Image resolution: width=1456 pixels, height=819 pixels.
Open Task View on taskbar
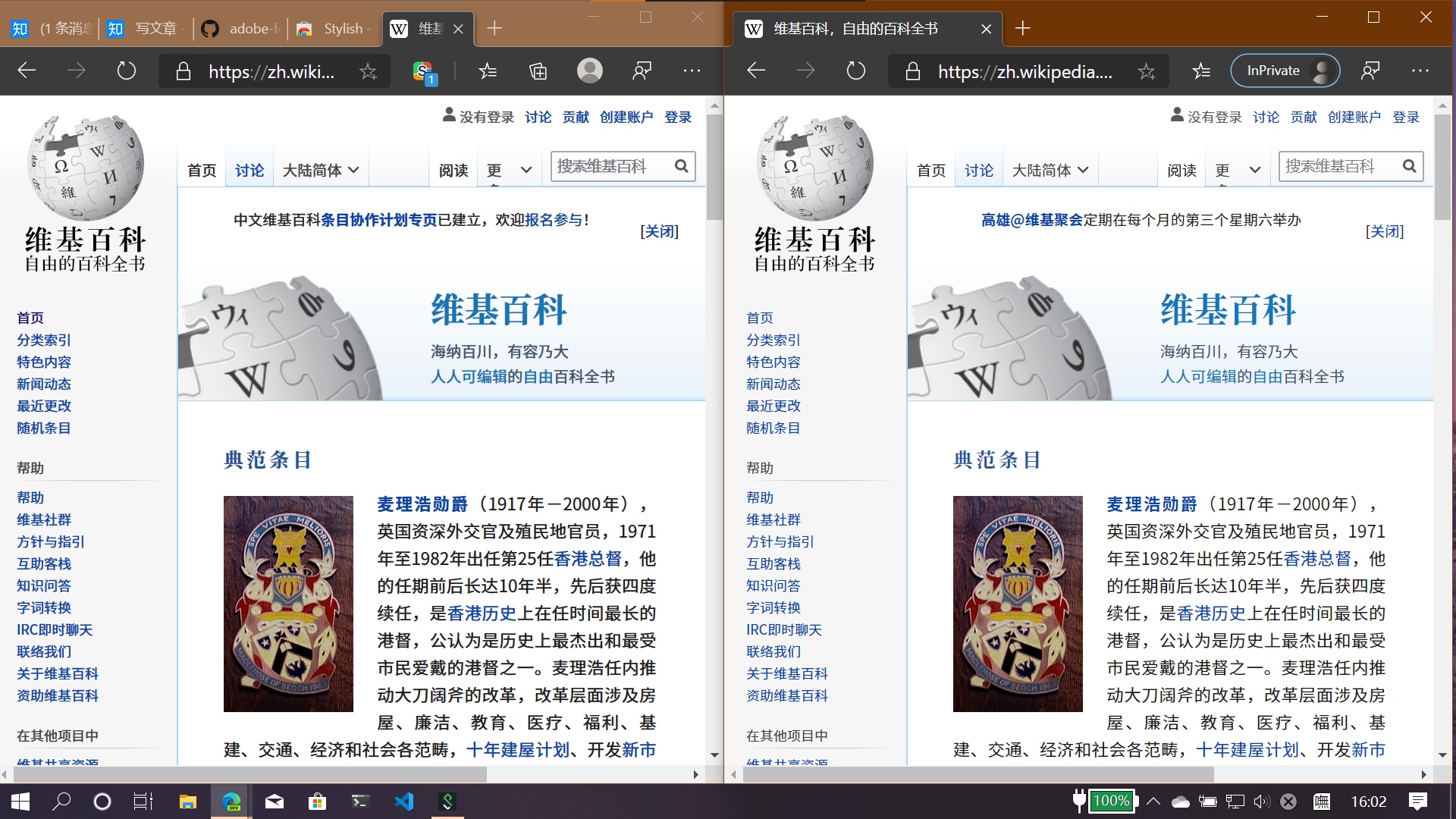143,802
